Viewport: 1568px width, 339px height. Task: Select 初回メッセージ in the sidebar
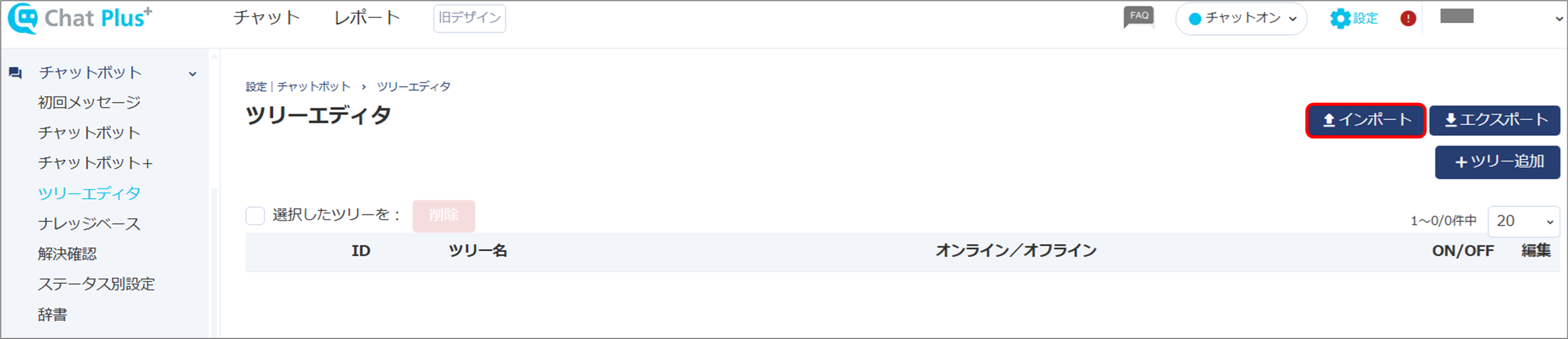click(x=89, y=103)
